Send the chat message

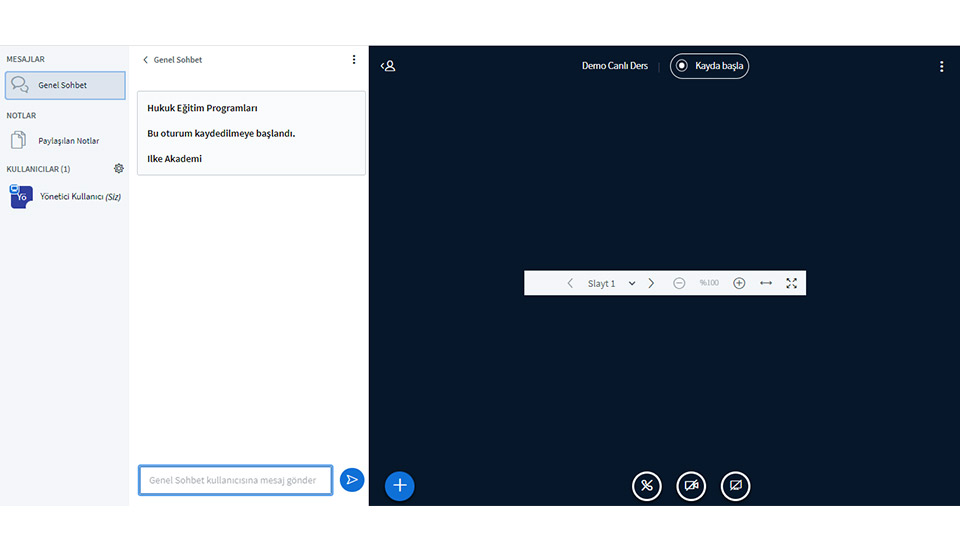click(352, 480)
